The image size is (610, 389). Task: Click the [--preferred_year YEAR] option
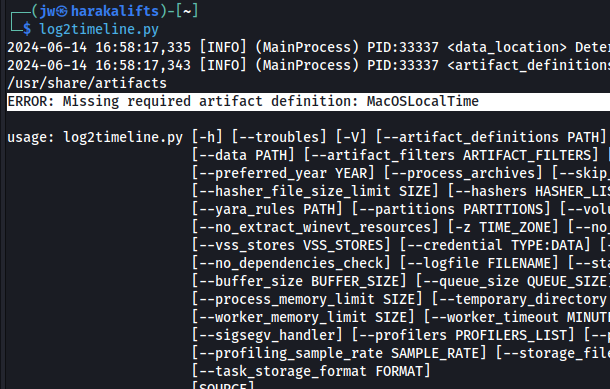tap(283, 173)
